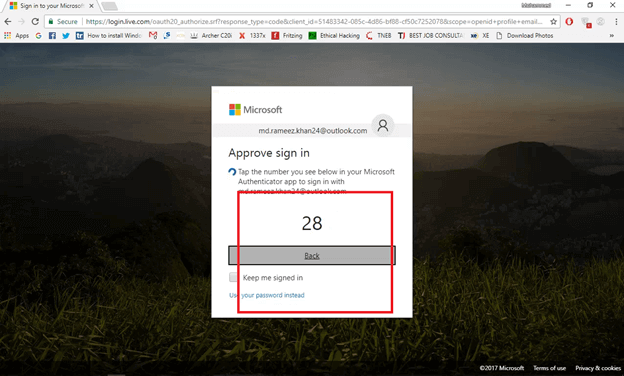This screenshot has height=376, width=624.
Task: Go back with the browser back arrow
Action: tap(8, 21)
